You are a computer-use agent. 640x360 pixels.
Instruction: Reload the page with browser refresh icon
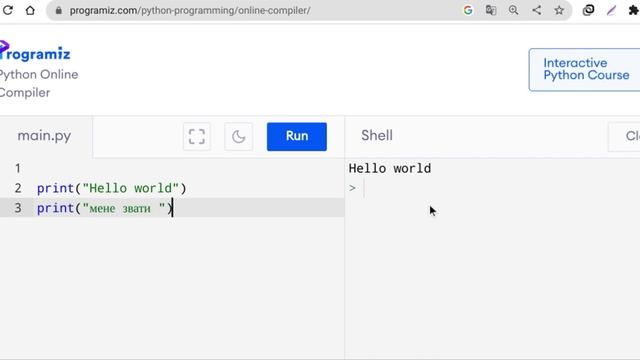pyautogui.click(x=8, y=10)
